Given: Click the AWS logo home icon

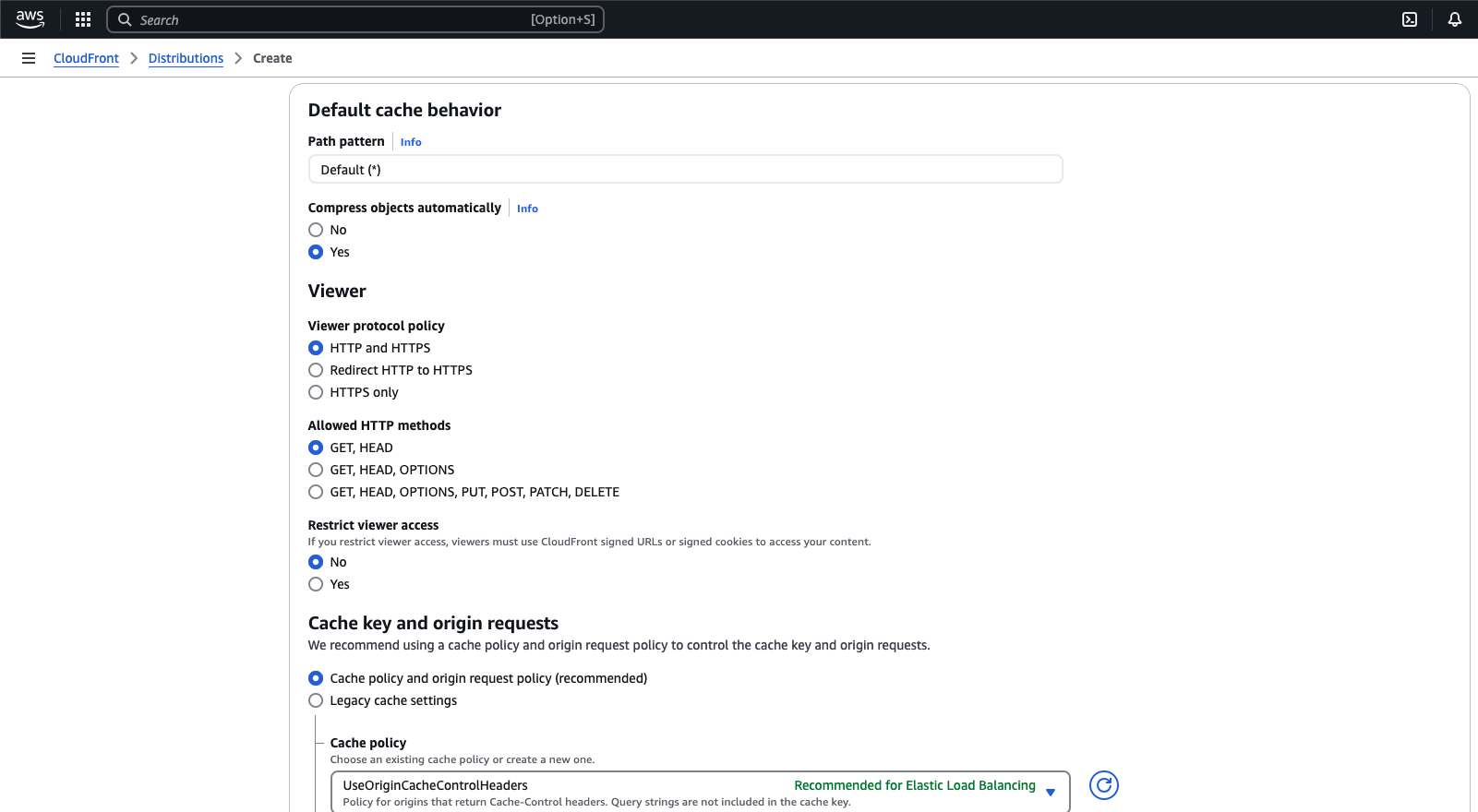Looking at the screenshot, I should click(x=30, y=19).
